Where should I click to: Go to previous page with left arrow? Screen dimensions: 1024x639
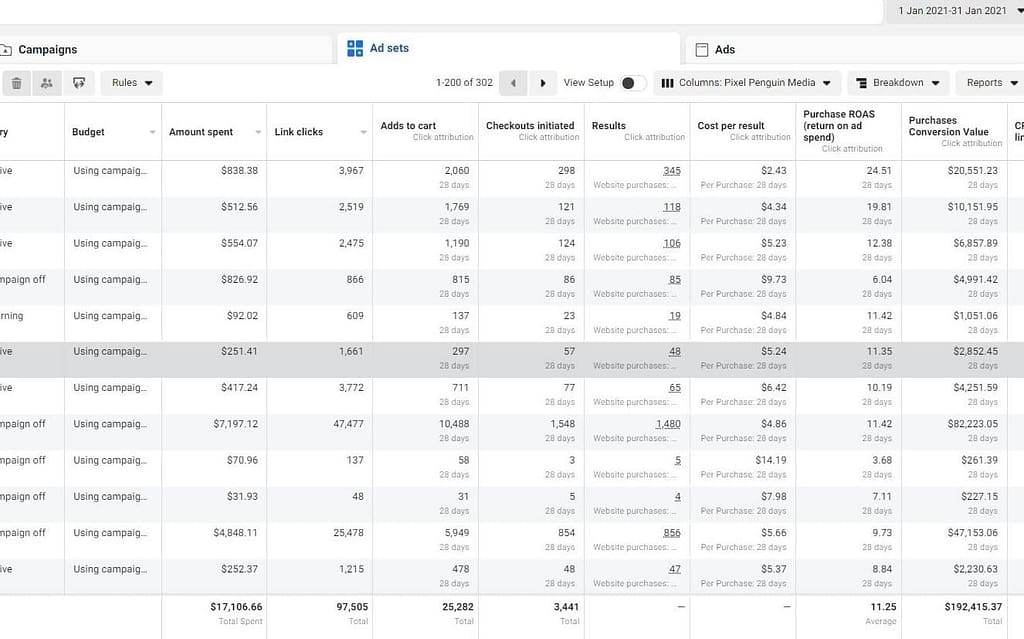pos(513,83)
